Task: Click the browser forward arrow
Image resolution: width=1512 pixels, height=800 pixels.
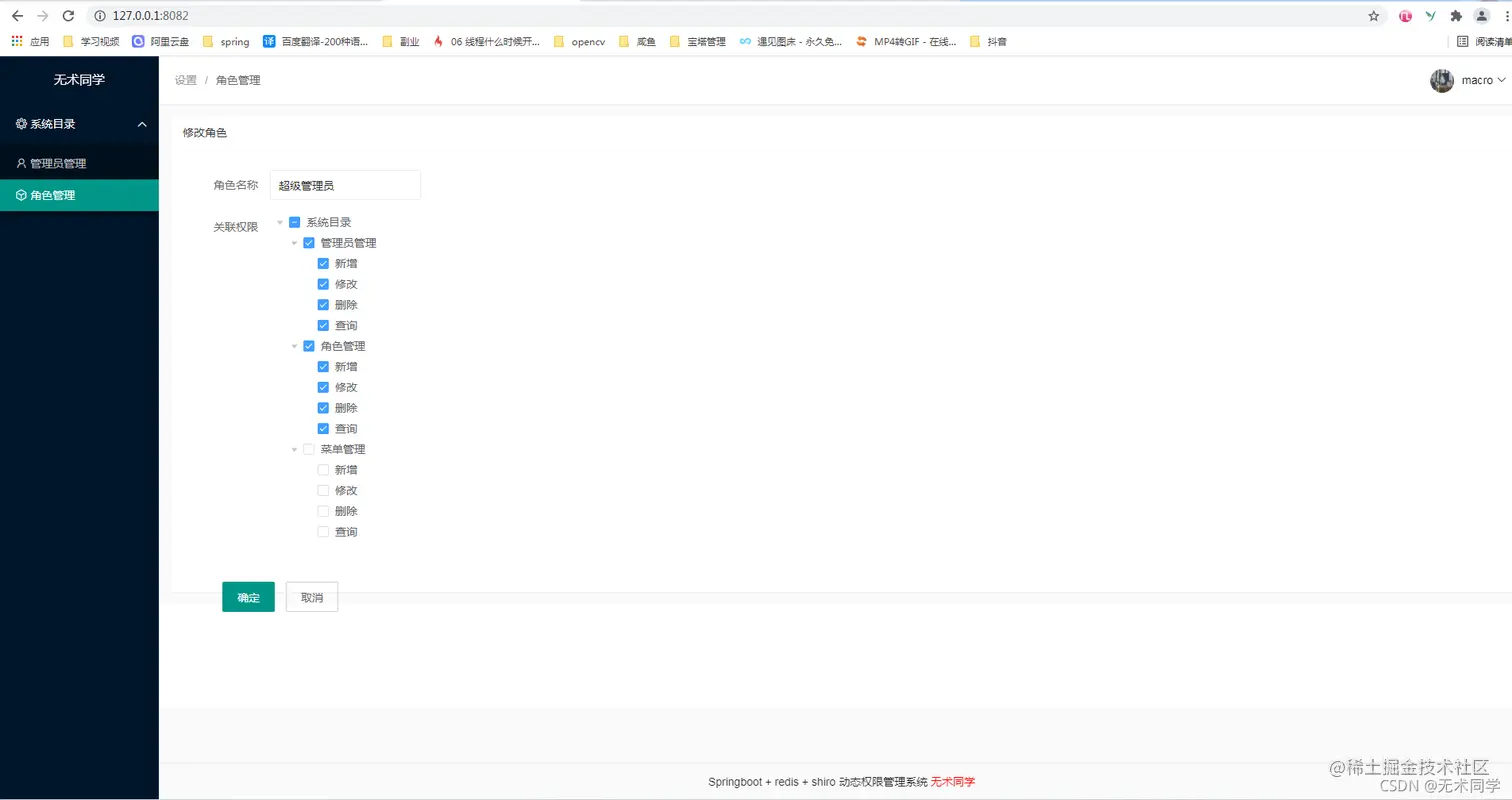Action: [42, 15]
